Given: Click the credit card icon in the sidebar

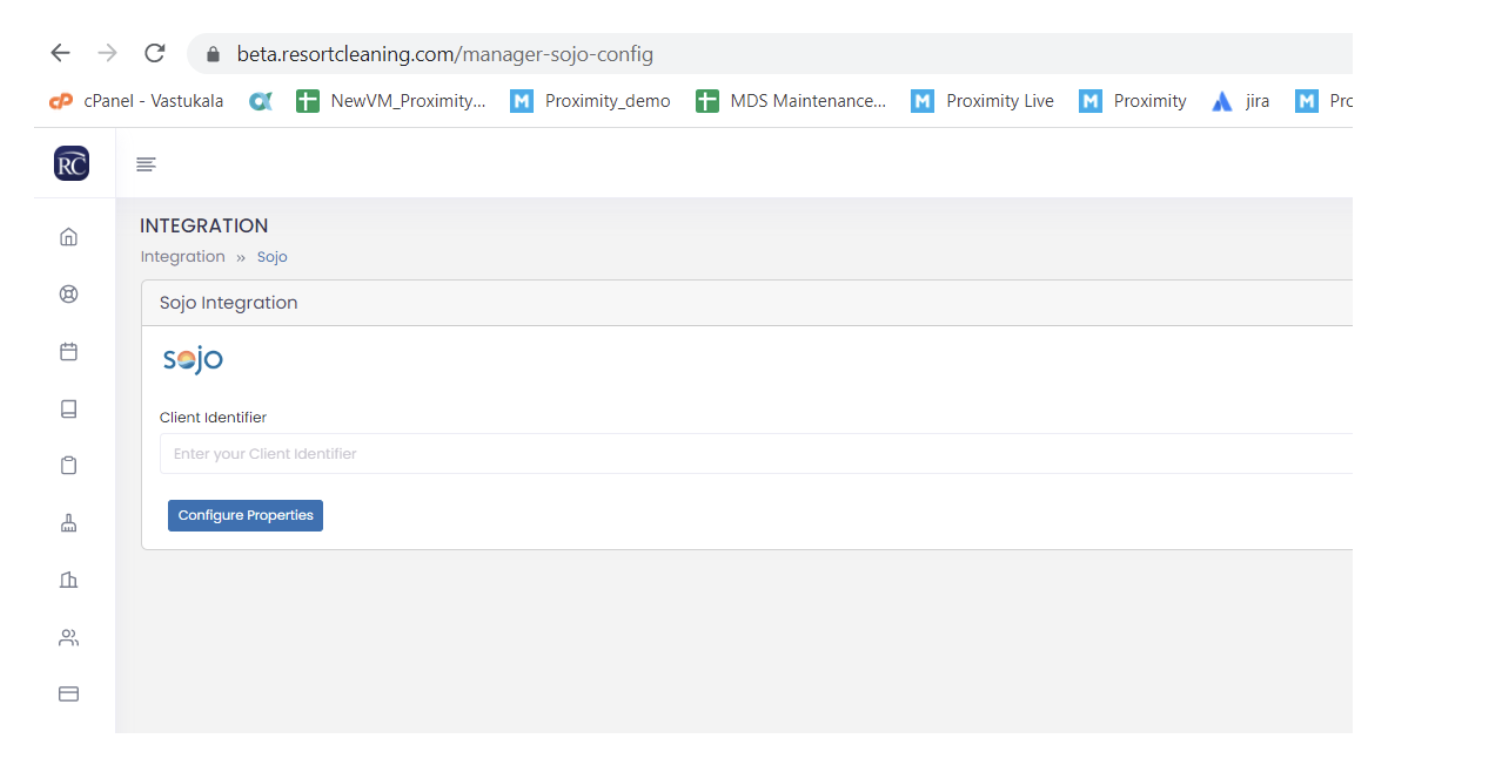Looking at the screenshot, I should coord(68,694).
